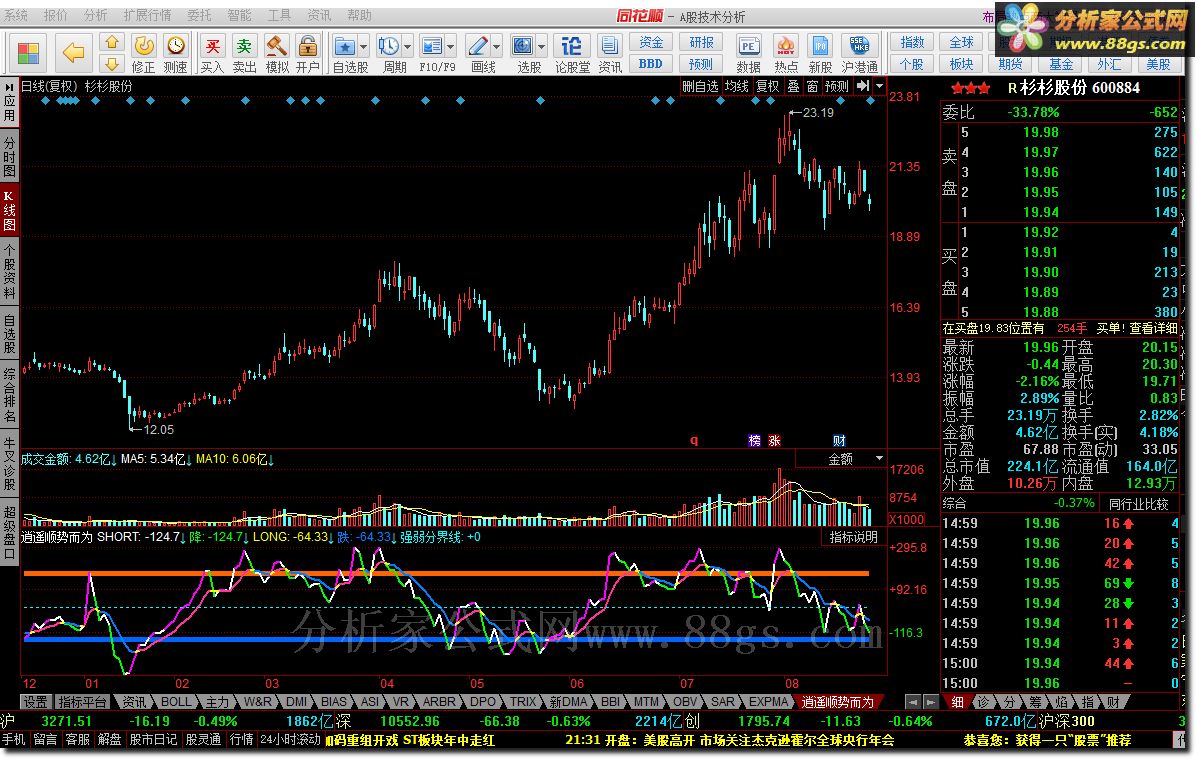
Task: Expand the 自选股 dropdown arrow
Action: (x=363, y=47)
